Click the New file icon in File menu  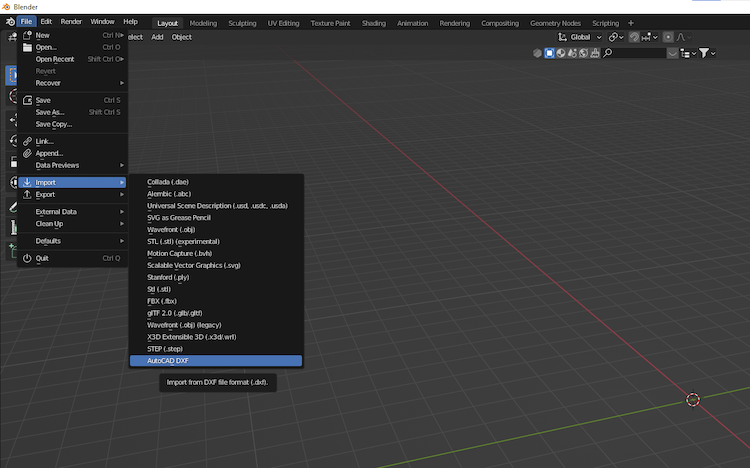pyautogui.click(x=27, y=35)
